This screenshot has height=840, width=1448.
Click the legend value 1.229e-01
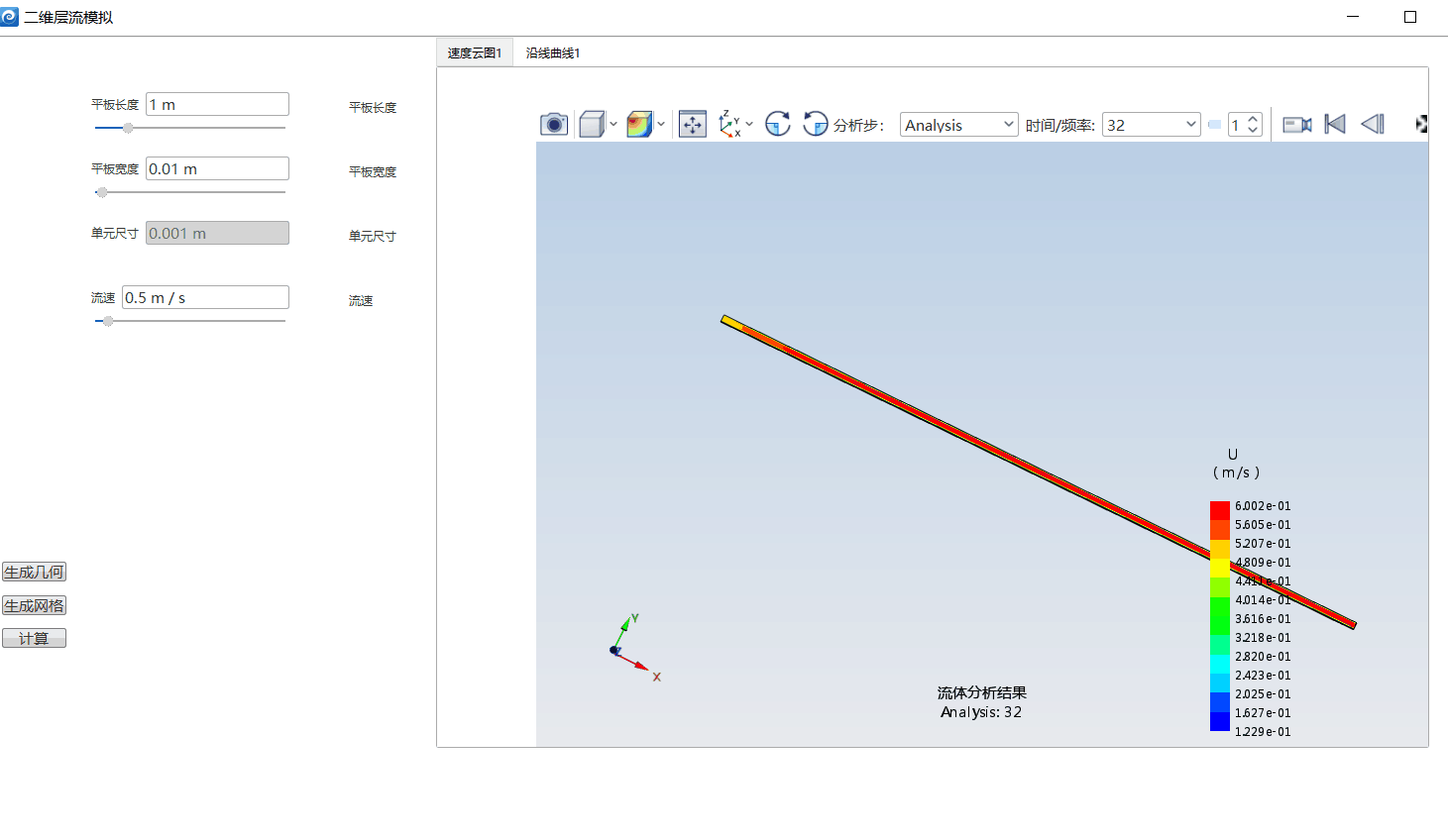(x=1263, y=732)
